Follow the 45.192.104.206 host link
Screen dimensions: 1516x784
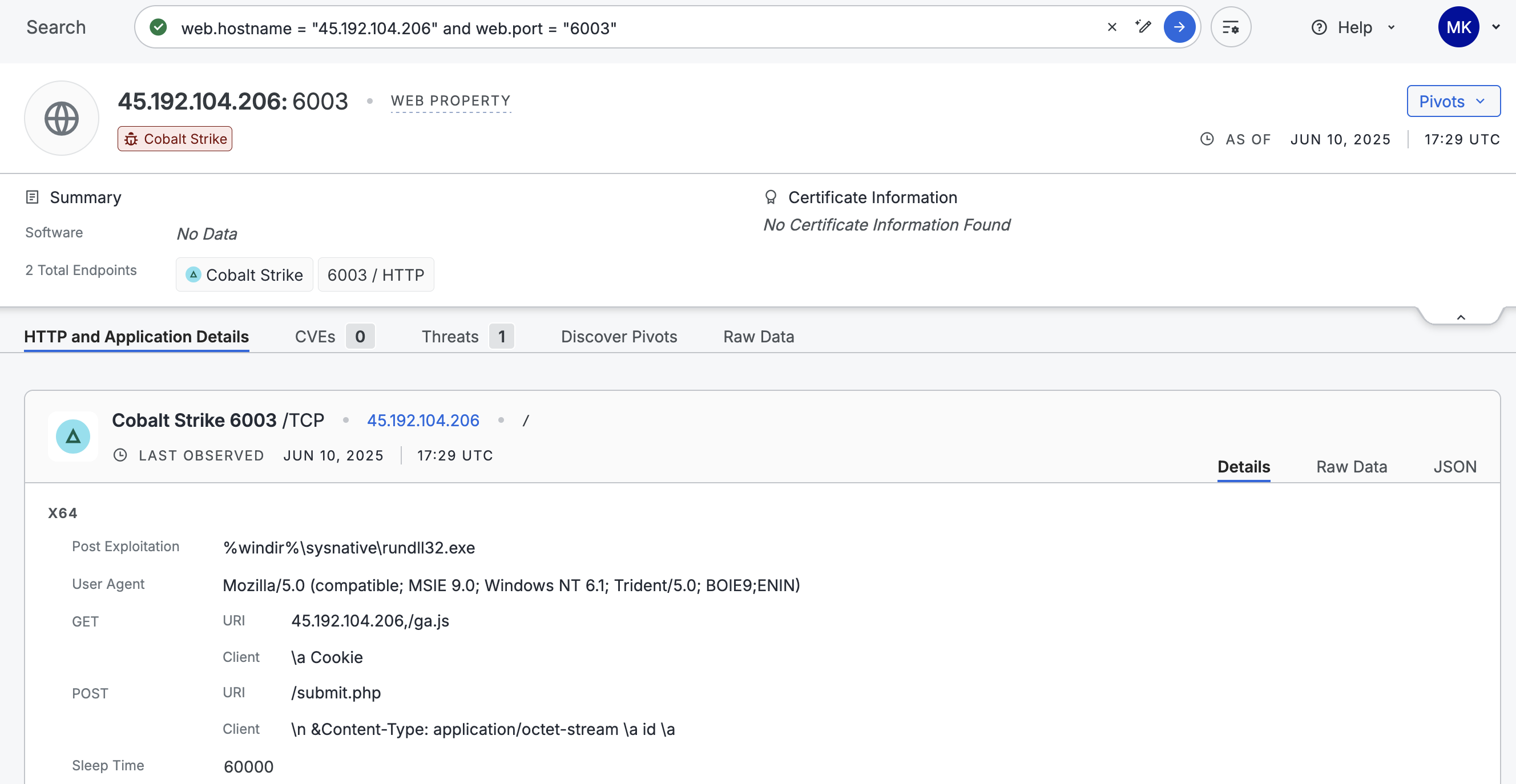423,421
